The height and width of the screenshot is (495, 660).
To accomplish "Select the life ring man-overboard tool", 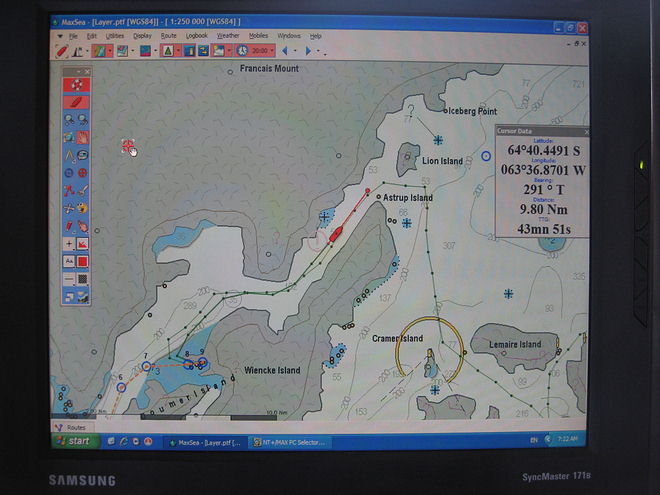I will (x=76, y=85).
